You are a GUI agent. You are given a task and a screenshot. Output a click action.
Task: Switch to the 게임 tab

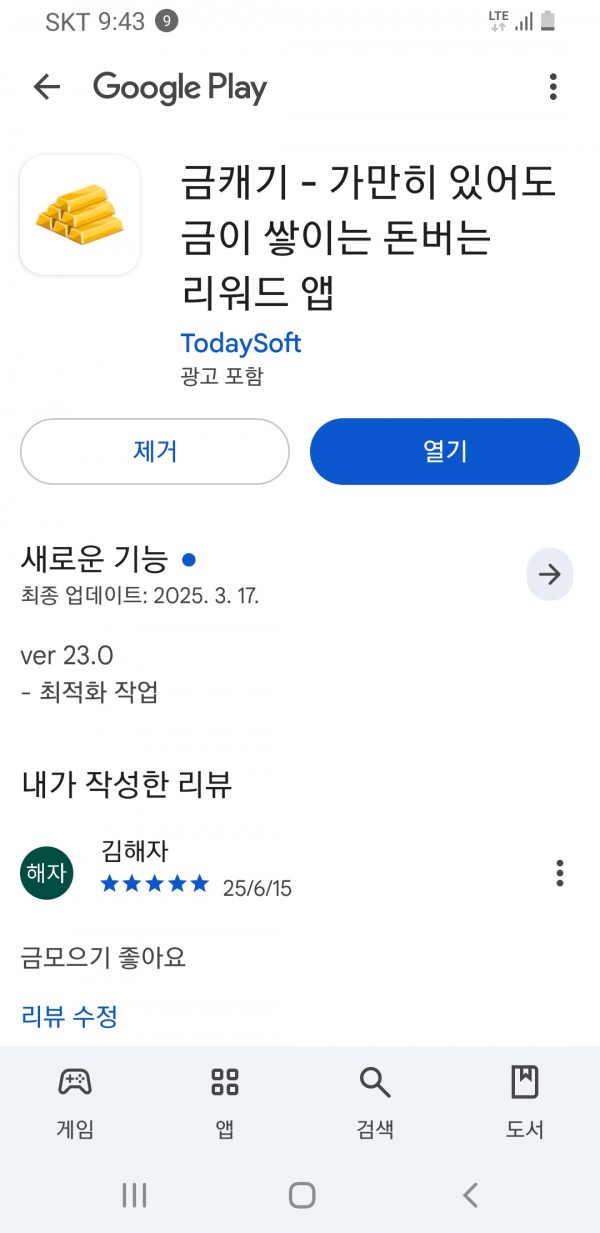click(75, 1102)
